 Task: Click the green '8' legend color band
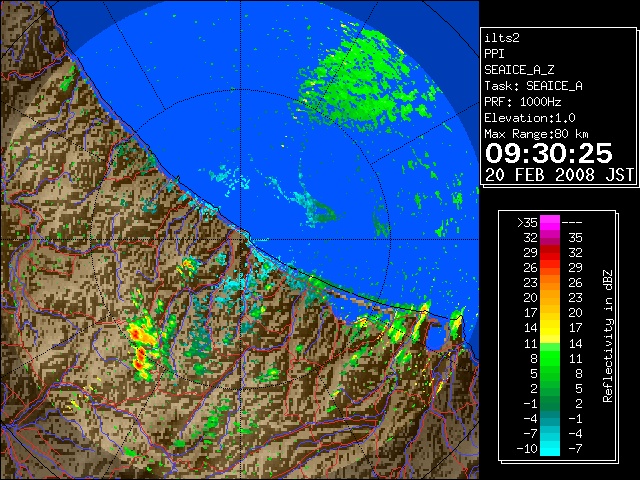(550, 358)
